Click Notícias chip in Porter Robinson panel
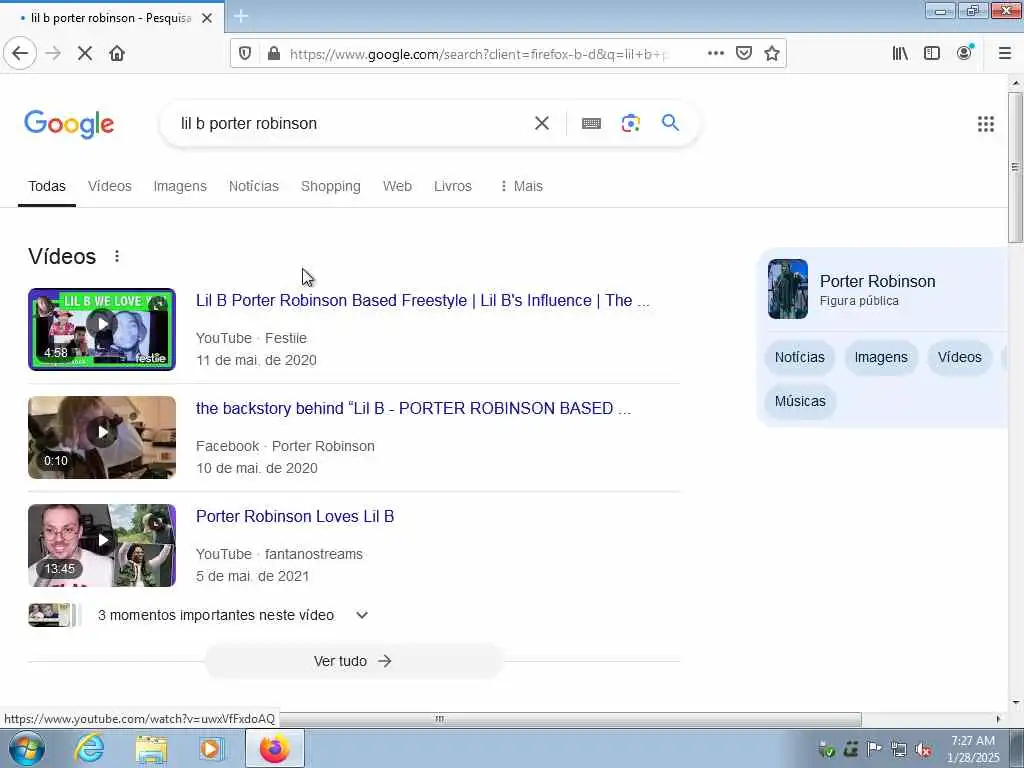The height and width of the screenshot is (768, 1024). point(799,357)
